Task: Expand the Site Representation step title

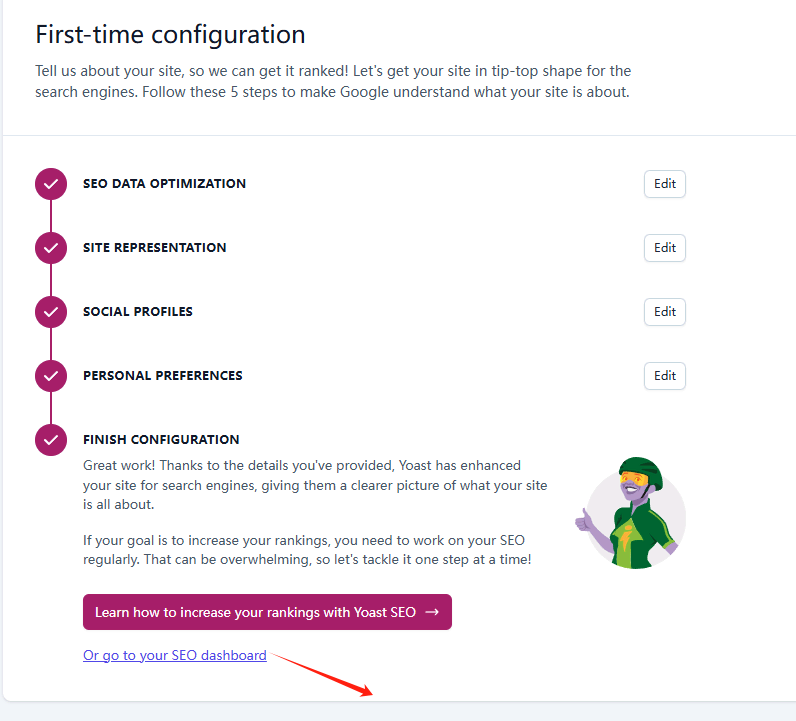Action: pyautogui.click(x=154, y=248)
